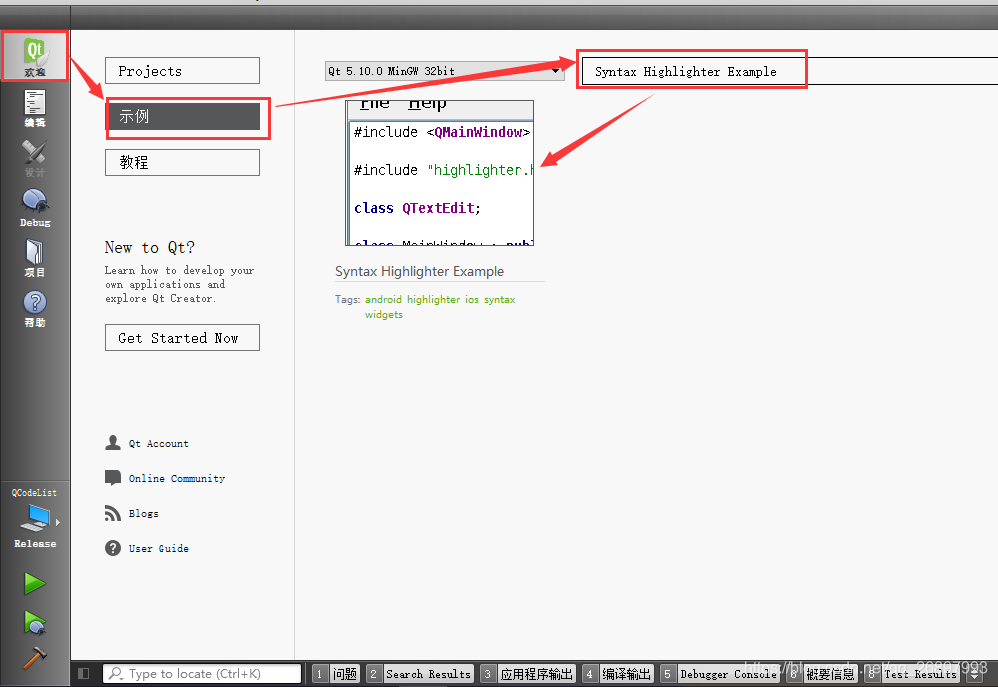Image resolution: width=998 pixels, height=687 pixels.
Task: Switch to Debug mode
Action: pyautogui.click(x=35, y=208)
